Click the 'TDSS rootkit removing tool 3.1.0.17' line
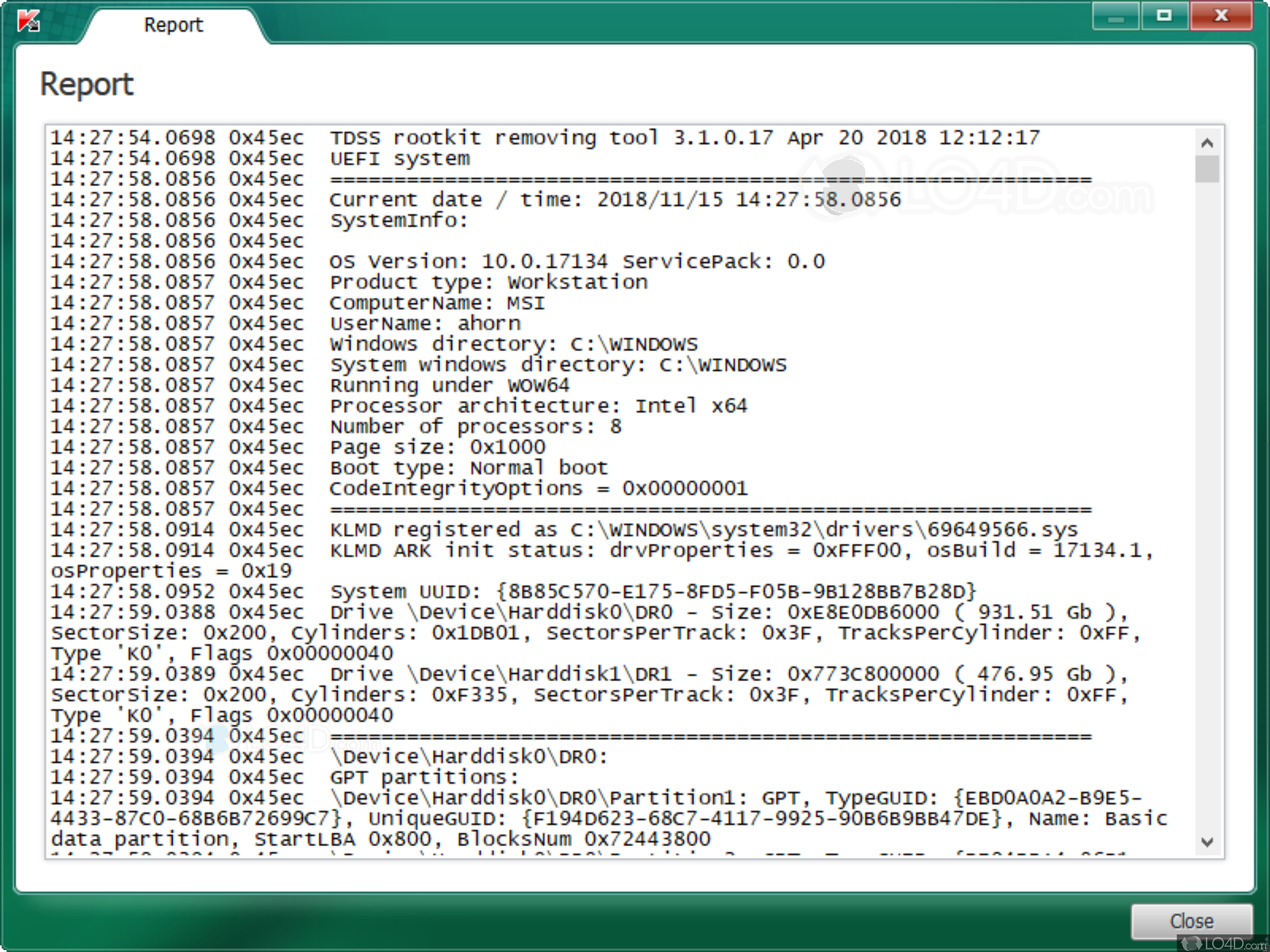The width and height of the screenshot is (1270, 952). 545,138
